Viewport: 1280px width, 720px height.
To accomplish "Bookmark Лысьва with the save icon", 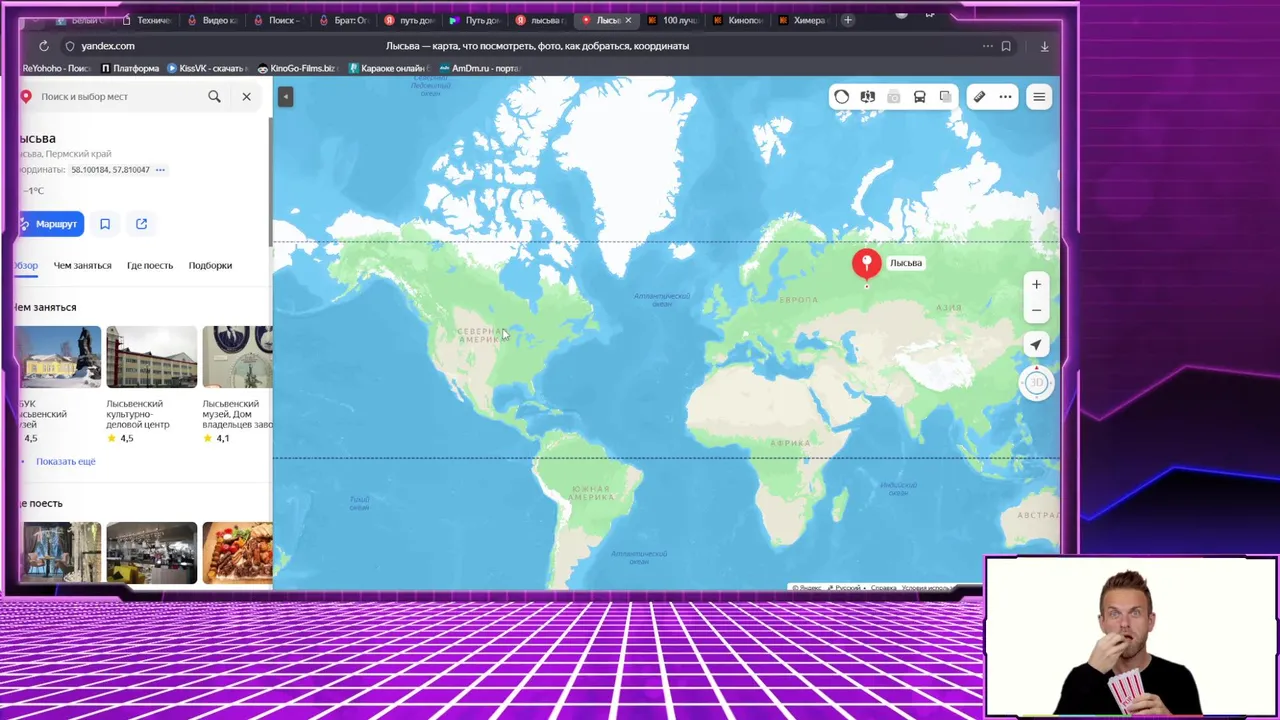I will pos(105,224).
